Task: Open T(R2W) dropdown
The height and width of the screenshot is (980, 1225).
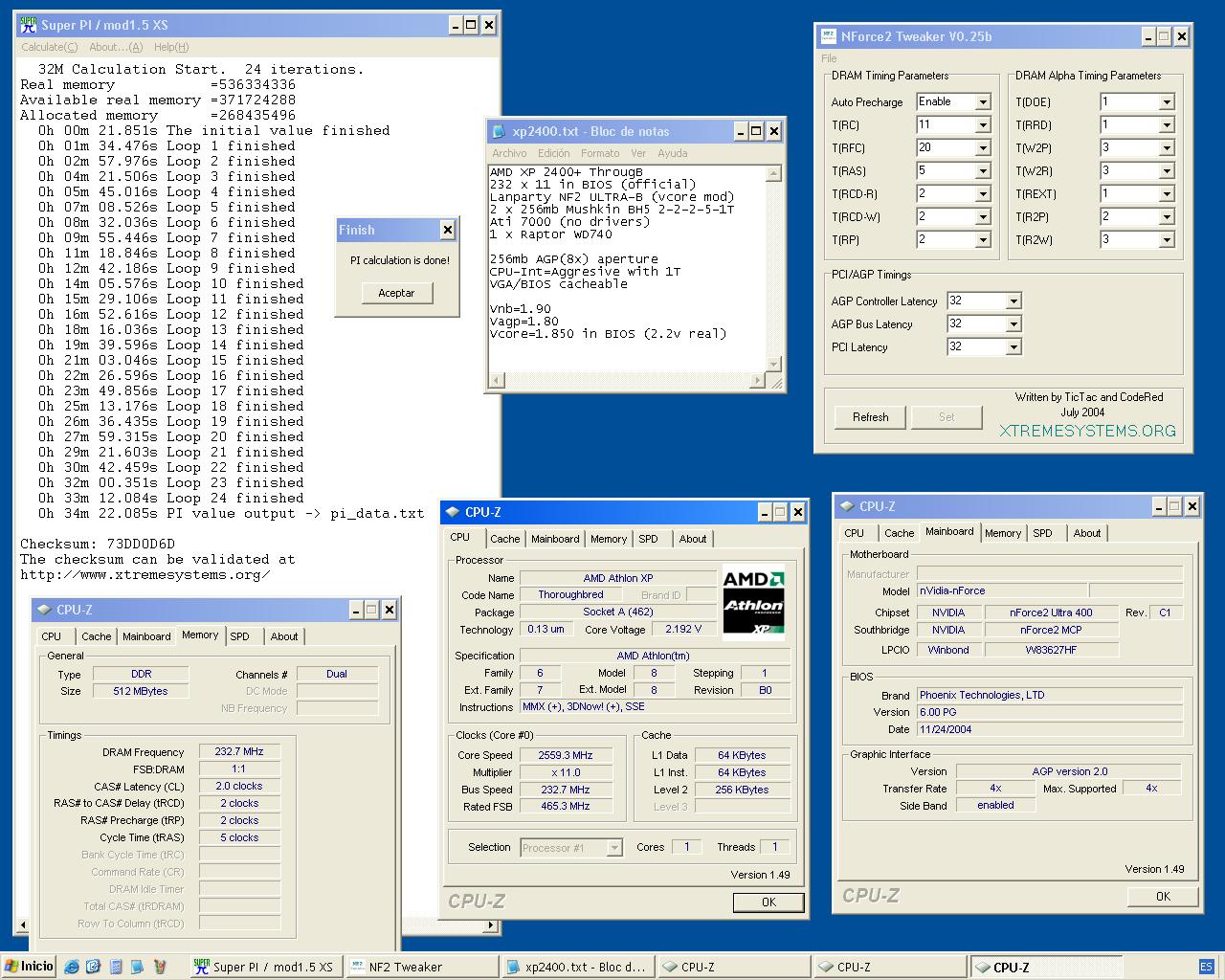Action: (x=1167, y=239)
